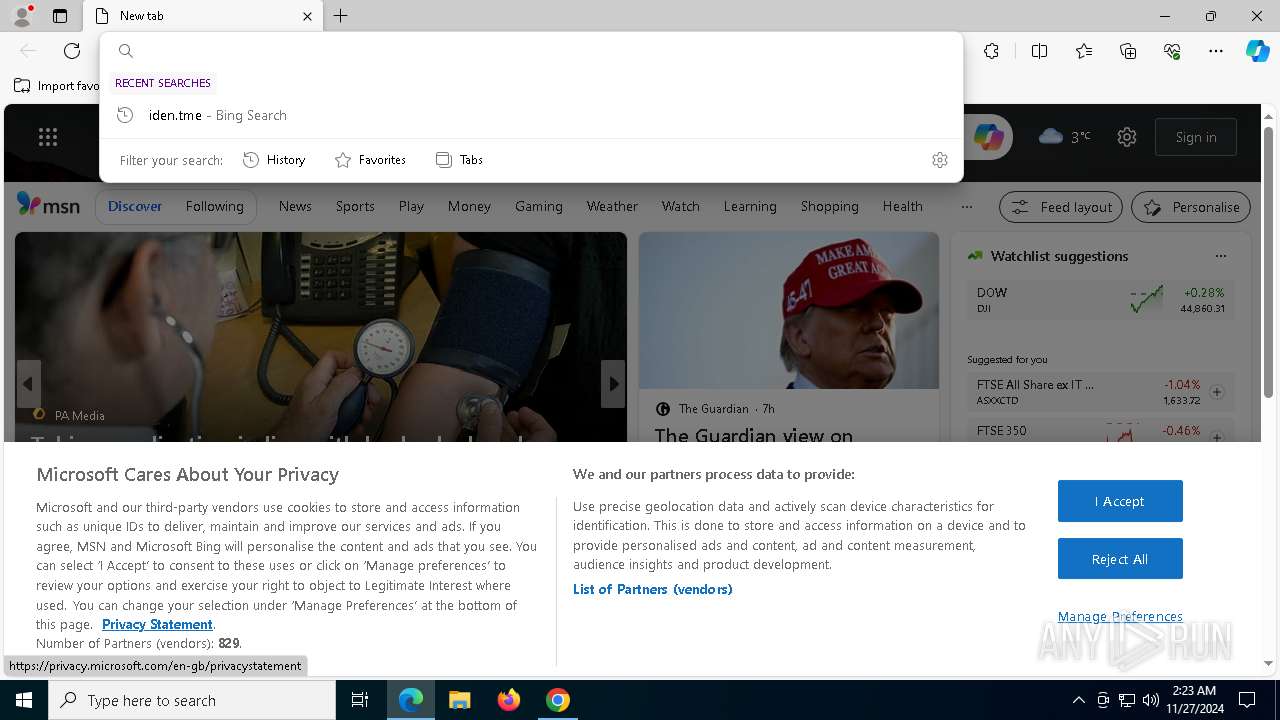Click I Accept cookies button
This screenshot has height=720, width=1280.
(x=1120, y=501)
